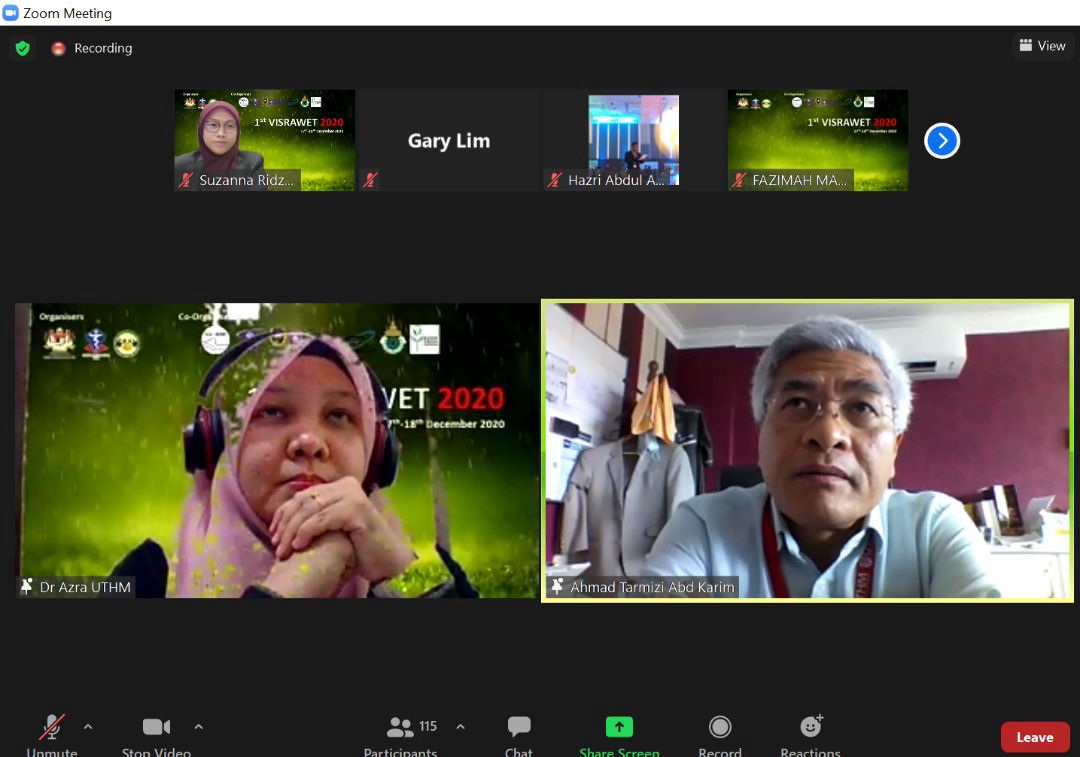1080x757 pixels.
Task: Open the View layout menu
Action: pyautogui.click(x=1042, y=46)
